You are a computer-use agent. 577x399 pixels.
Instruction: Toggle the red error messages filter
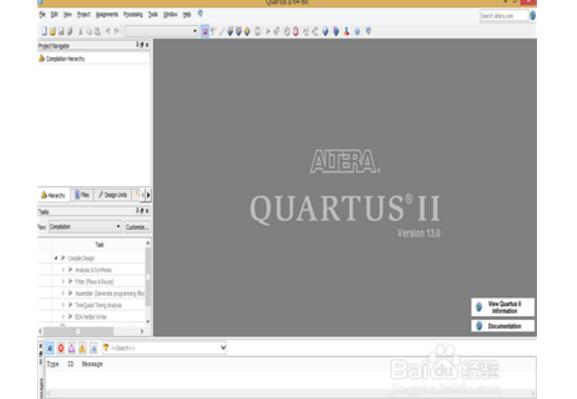pos(61,348)
